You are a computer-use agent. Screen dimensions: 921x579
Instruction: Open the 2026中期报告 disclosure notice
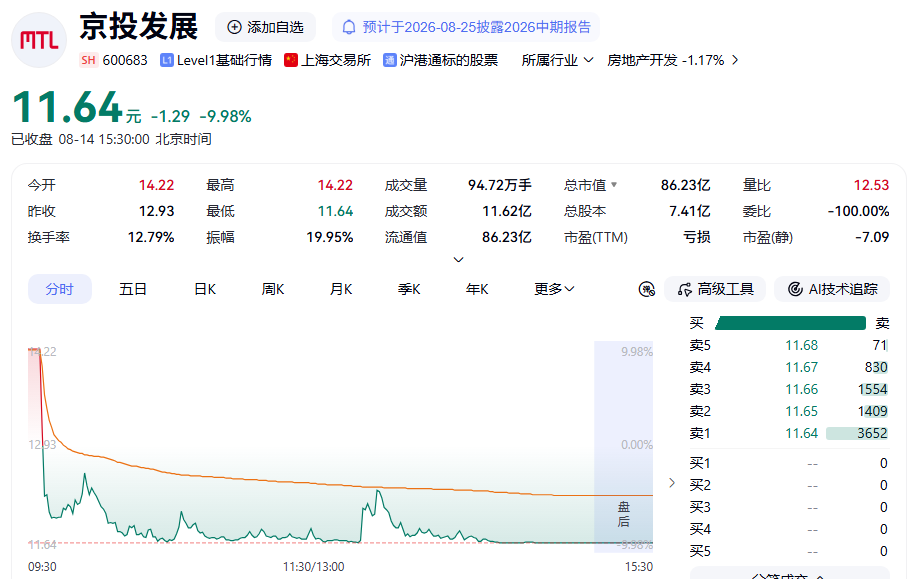pos(466,27)
